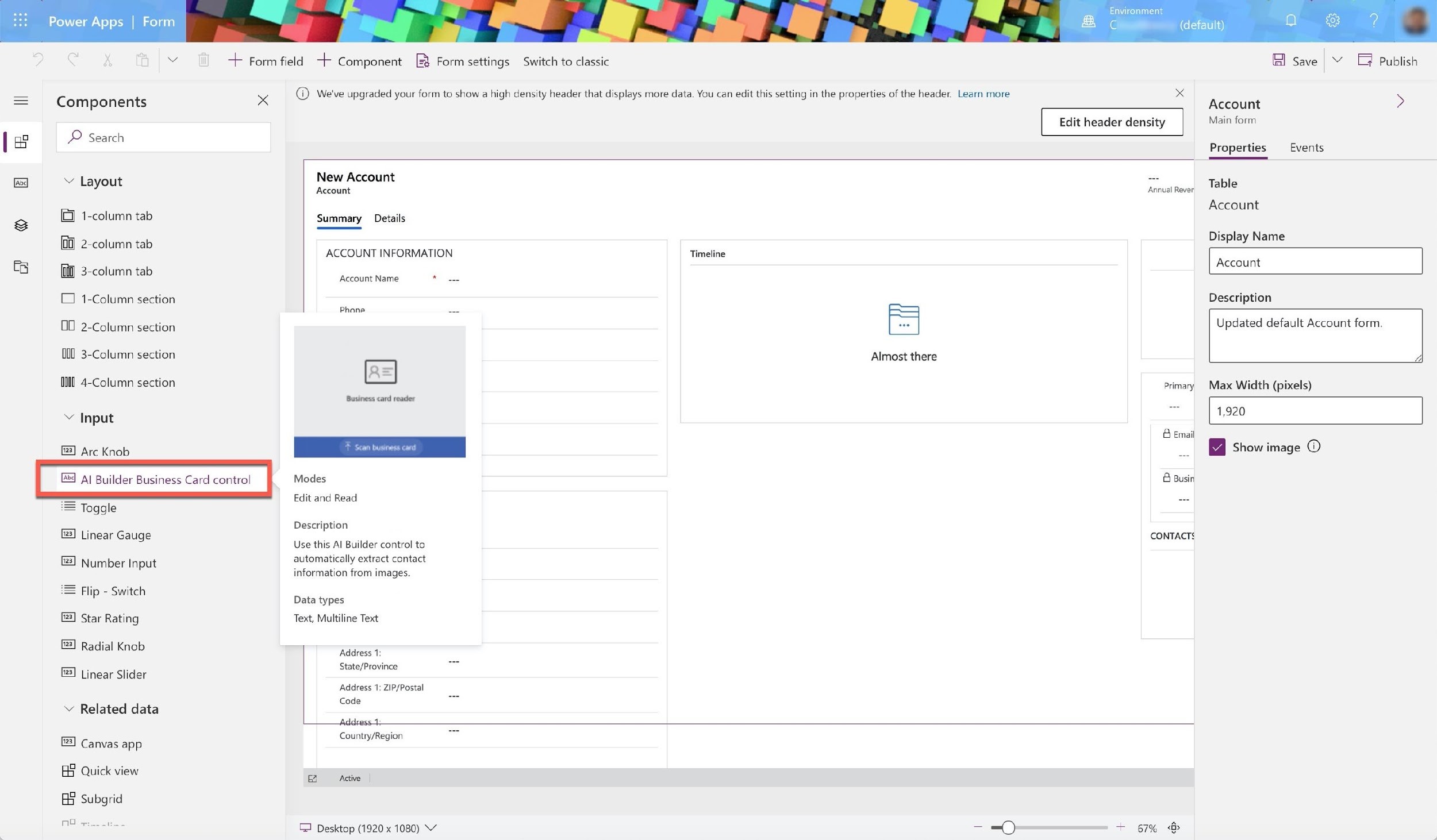The height and width of the screenshot is (840, 1437).
Task: Close the Components pane
Action: pyautogui.click(x=263, y=101)
